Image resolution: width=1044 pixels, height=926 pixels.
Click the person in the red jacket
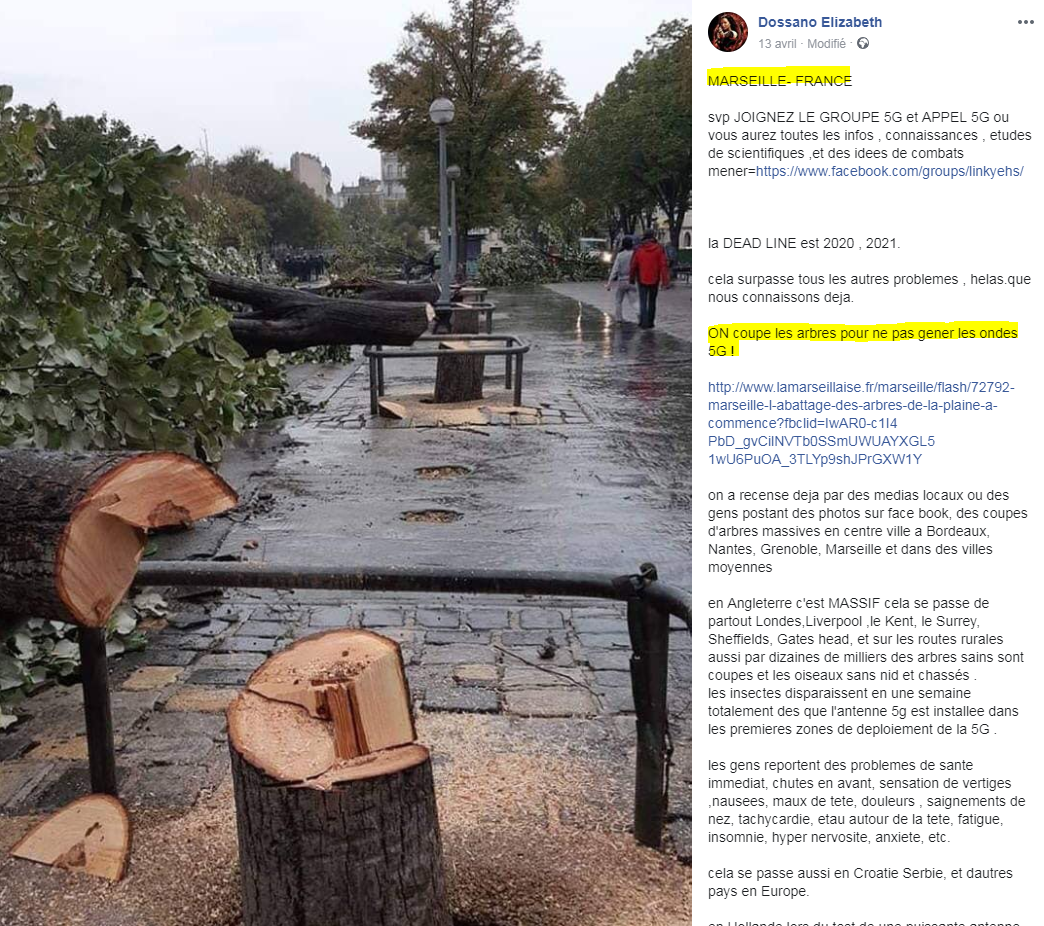(648, 278)
